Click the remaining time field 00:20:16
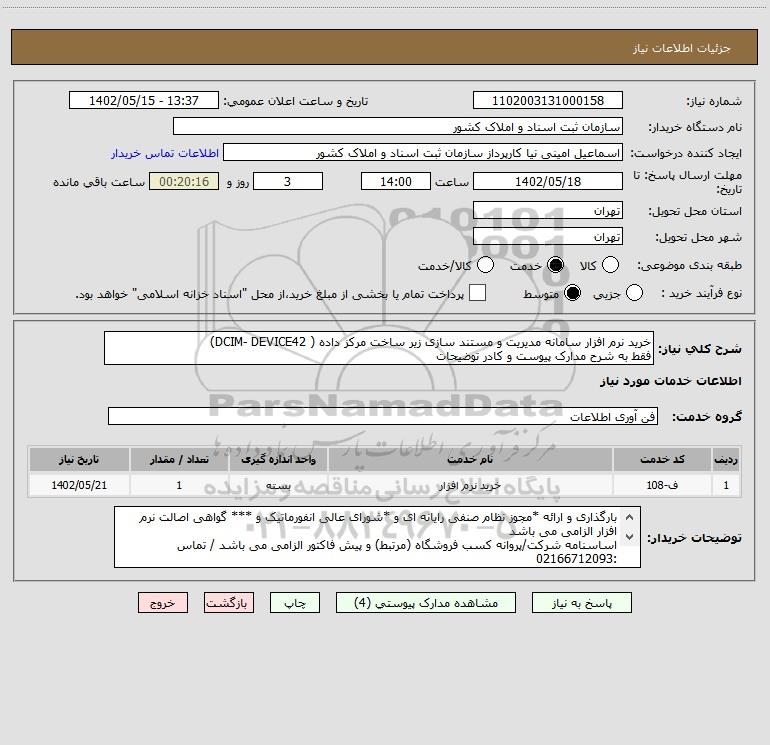Image resolution: width=770 pixels, height=745 pixels. tap(184, 182)
